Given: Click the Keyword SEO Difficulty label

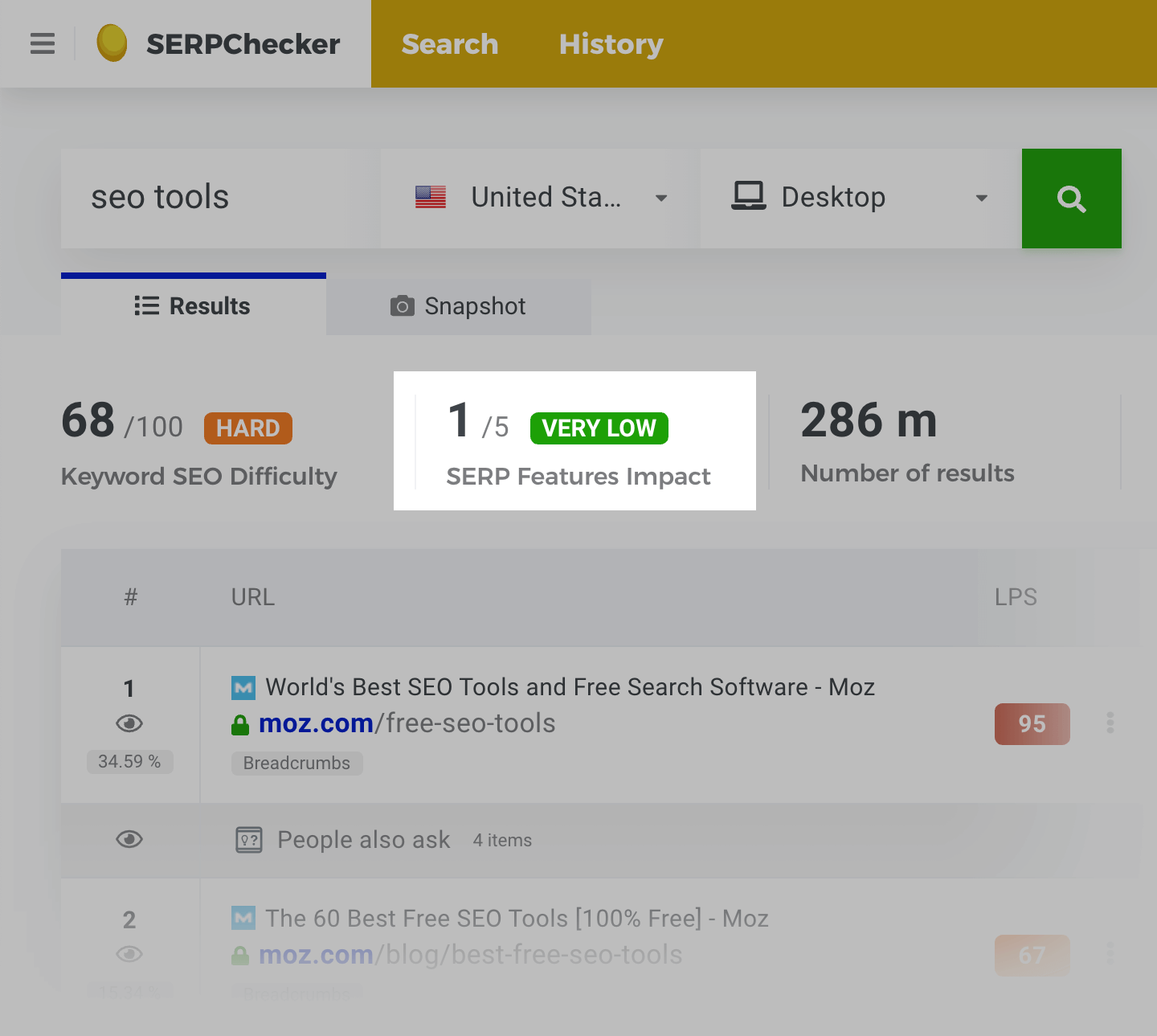Looking at the screenshot, I should [x=199, y=477].
